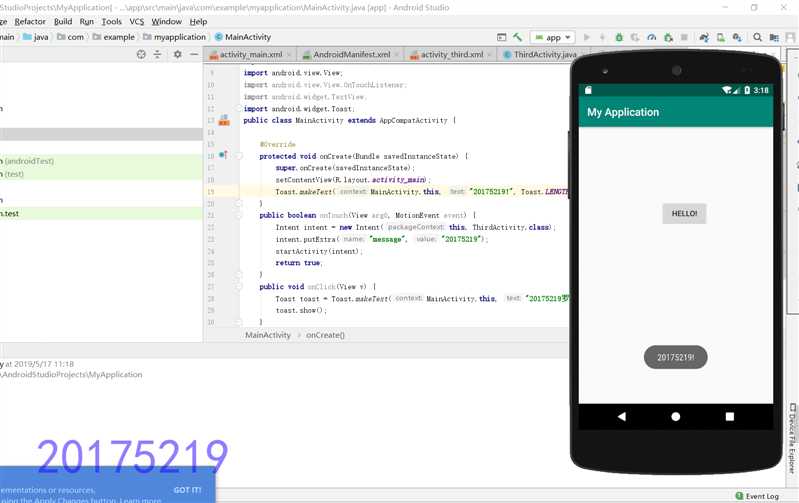799x503 pixels.
Task: Open the Event Log in status bar
Action: pyautogui.click(x=757, y=496)
